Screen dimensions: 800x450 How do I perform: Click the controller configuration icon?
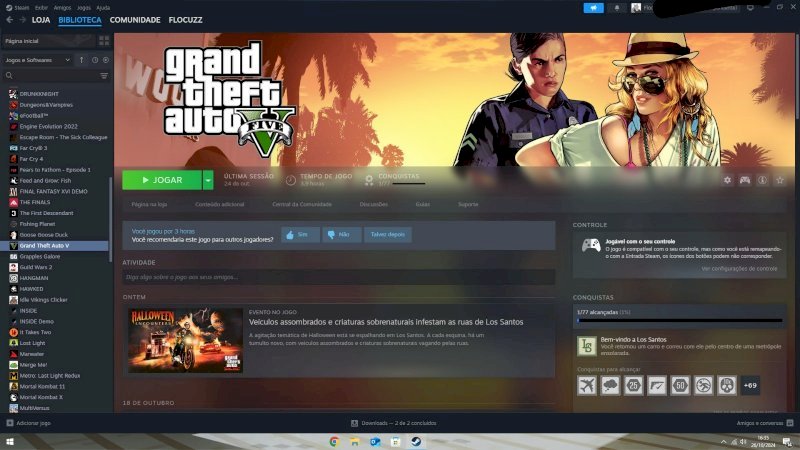[745, 180]
